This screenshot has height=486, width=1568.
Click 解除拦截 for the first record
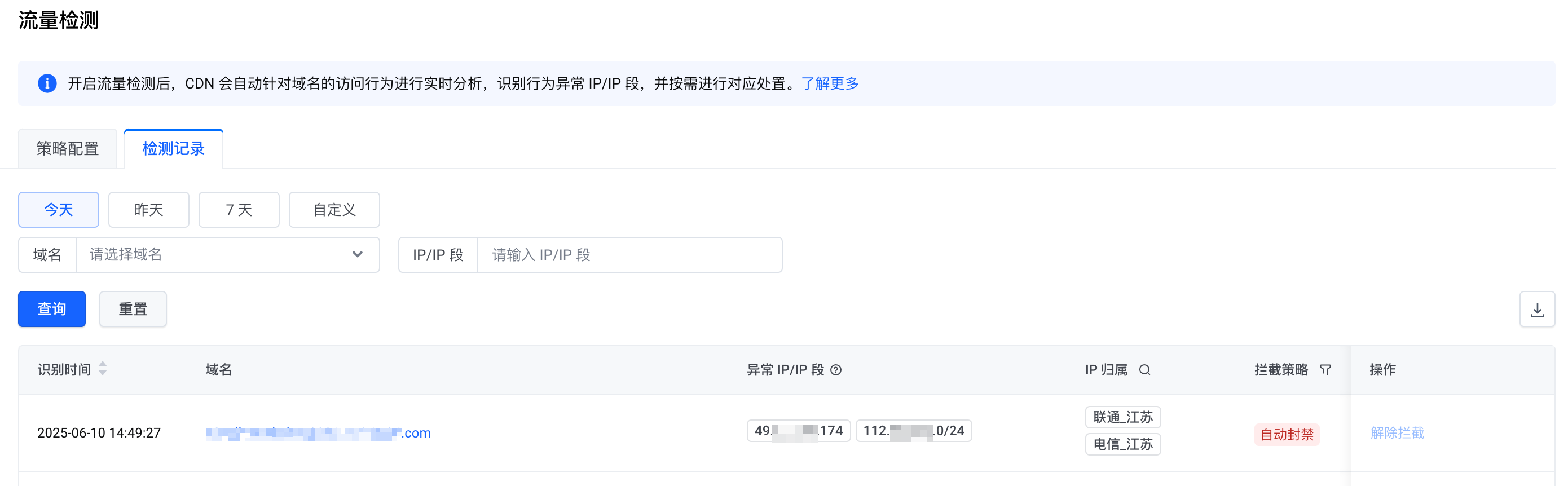(x=1397, y=433)
